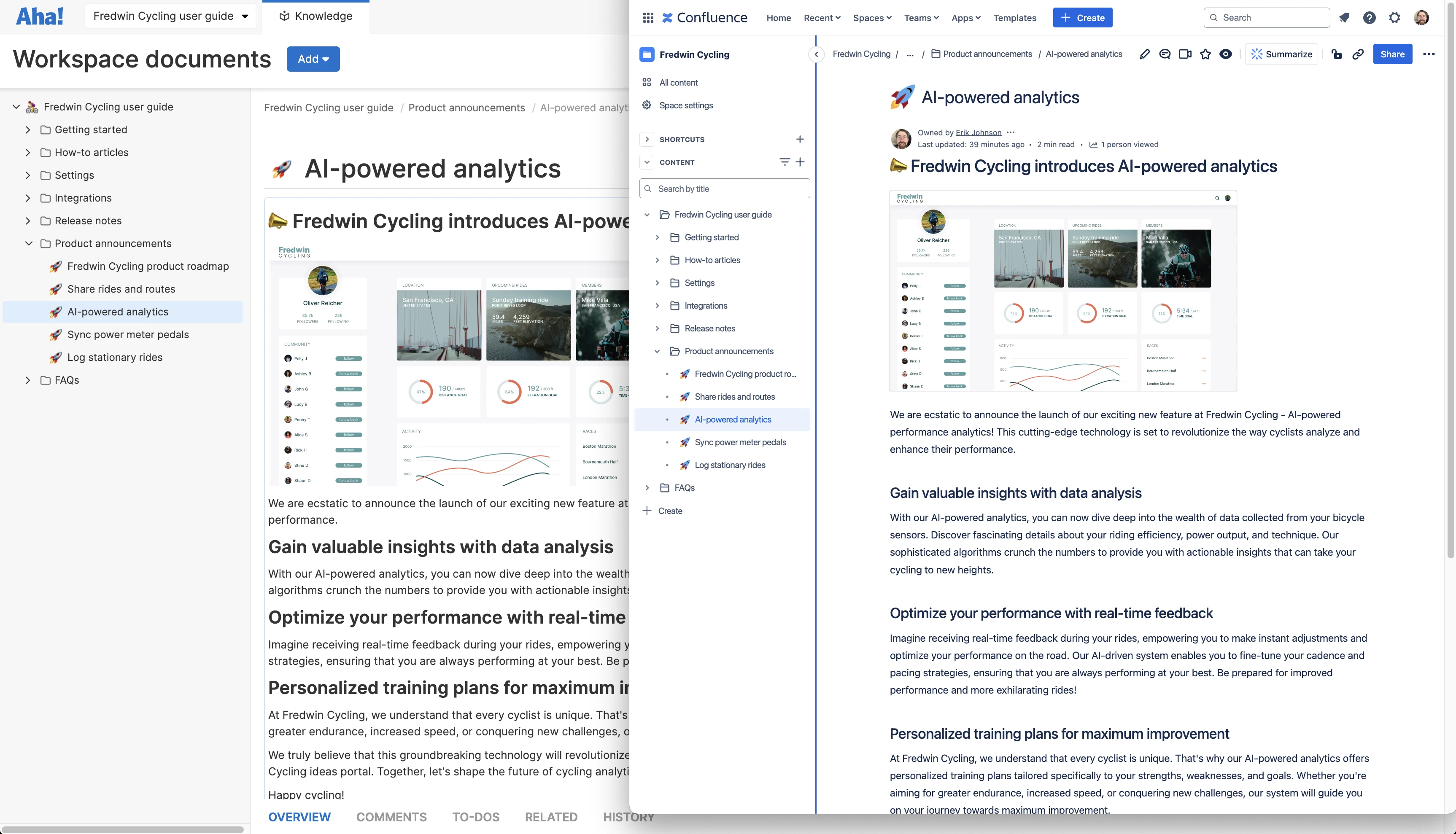This screenshot has height=834, width=1456.
Task: Switch to the COMMENTS tab
Action: (391, 817)
